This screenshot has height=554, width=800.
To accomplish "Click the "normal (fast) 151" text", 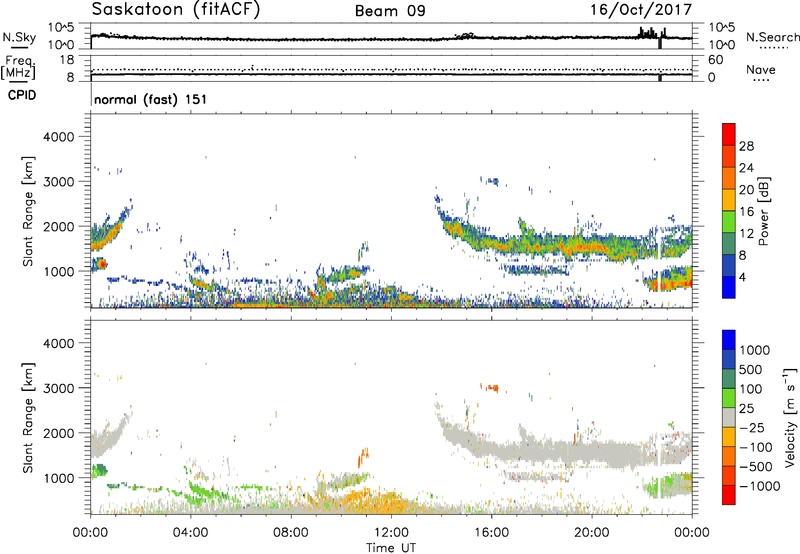I will (x=151, y=99).
